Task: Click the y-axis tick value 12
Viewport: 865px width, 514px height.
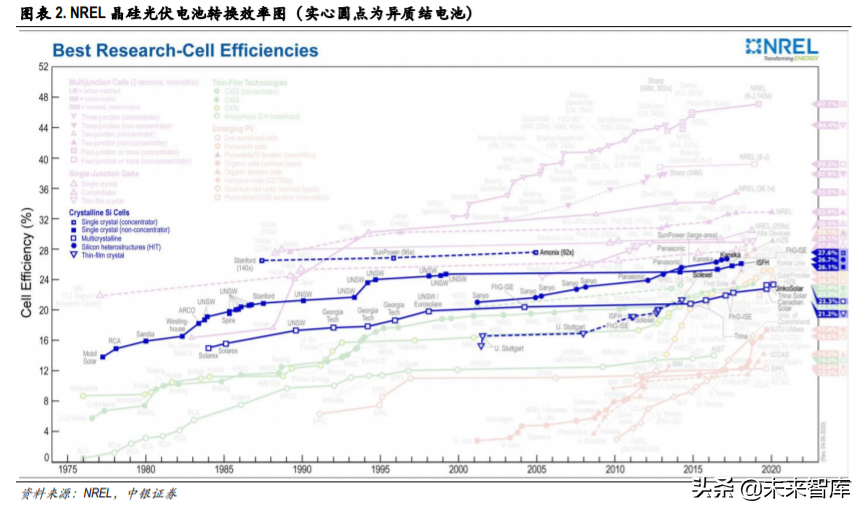Action: [x=43, y=371]
